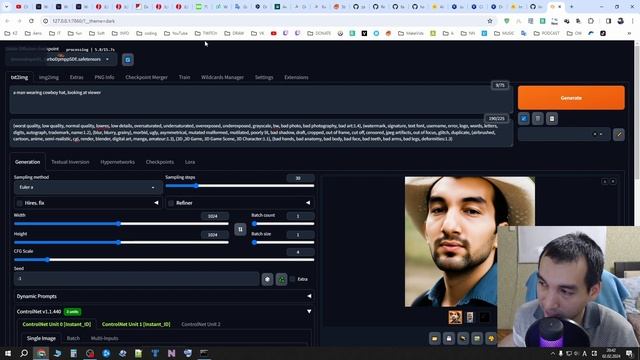Click the orange Generate button

point(571,98)
